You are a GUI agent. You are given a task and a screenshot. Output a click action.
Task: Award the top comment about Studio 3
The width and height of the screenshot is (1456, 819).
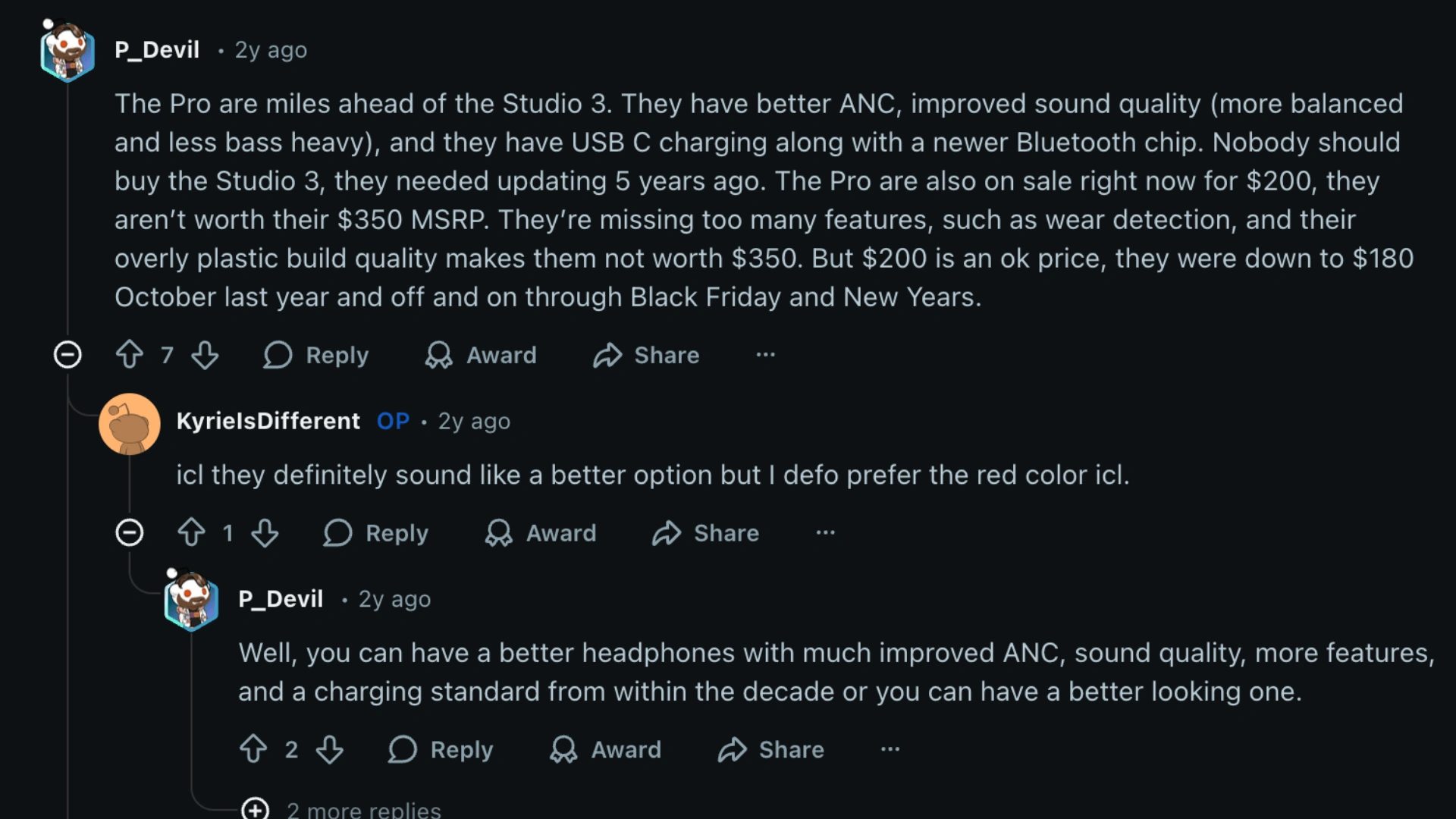480,355
